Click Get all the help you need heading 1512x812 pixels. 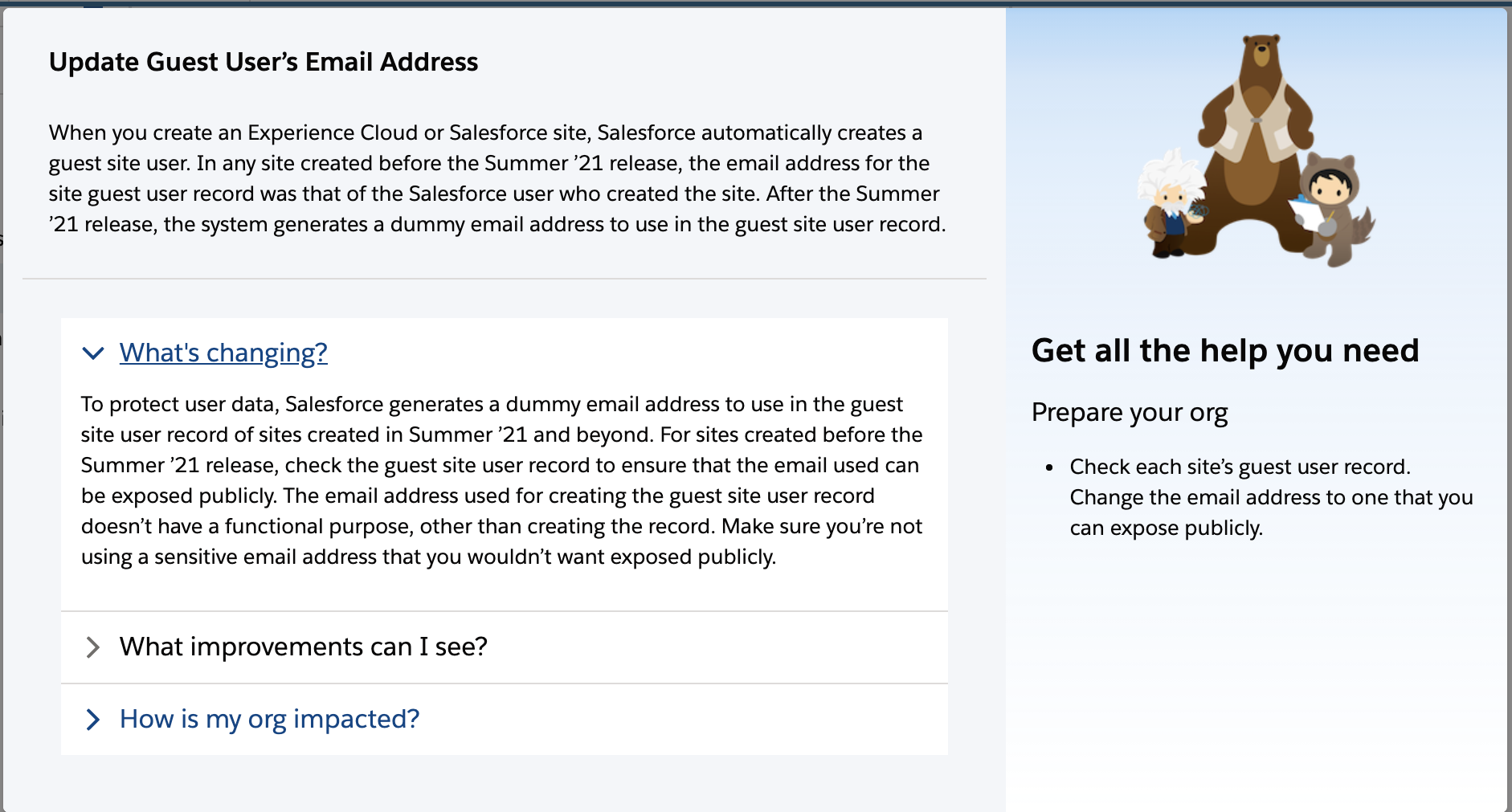[1224, 351]
